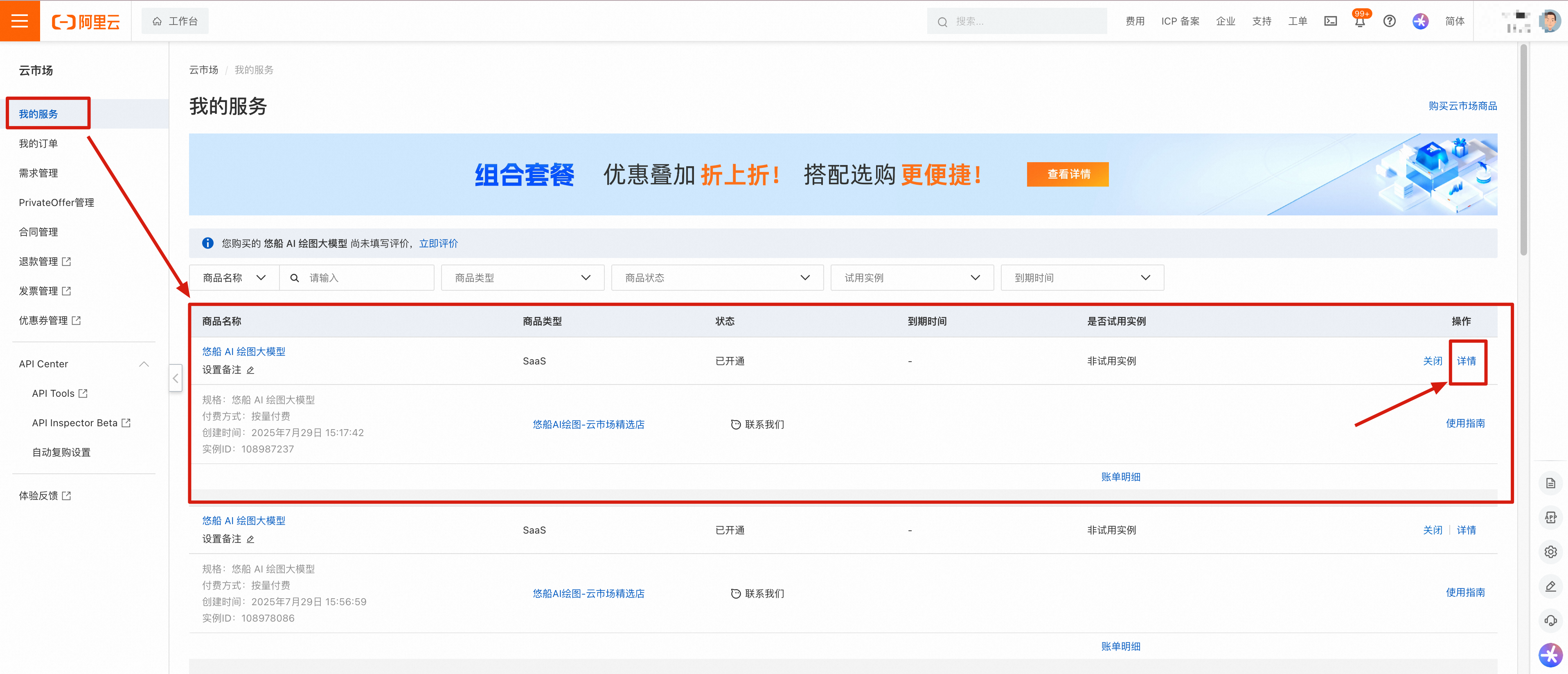This screenshot has width=1568, height=674.
Task: Open 退款管理 external link
Action: pos(45,261)
